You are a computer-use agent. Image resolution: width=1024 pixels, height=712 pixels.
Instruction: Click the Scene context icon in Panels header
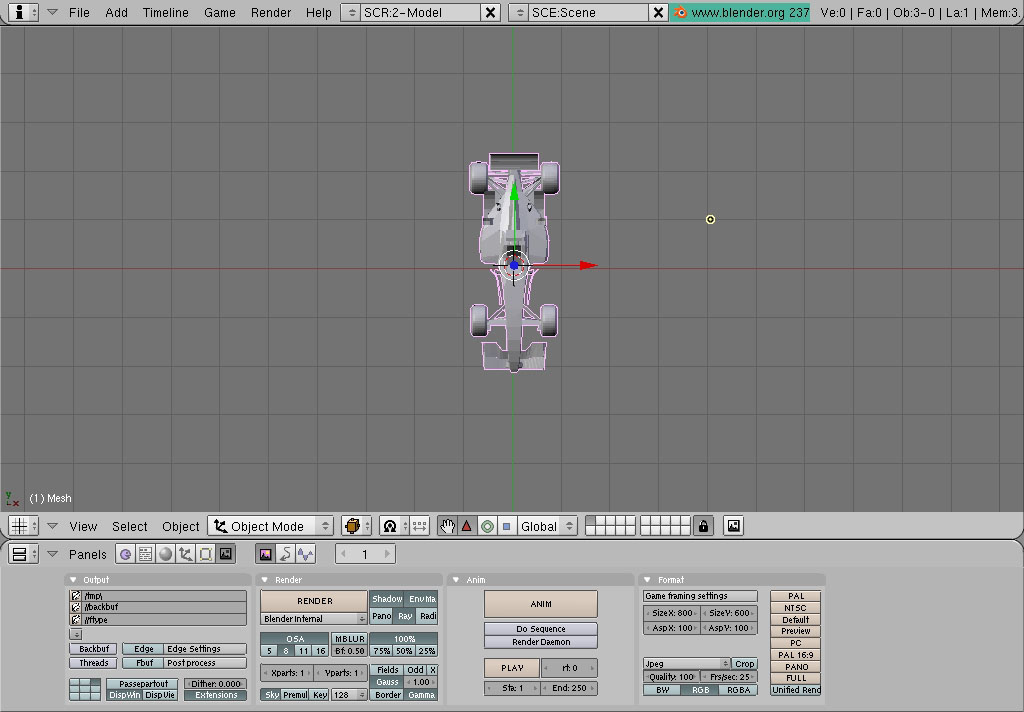point(226,554)
